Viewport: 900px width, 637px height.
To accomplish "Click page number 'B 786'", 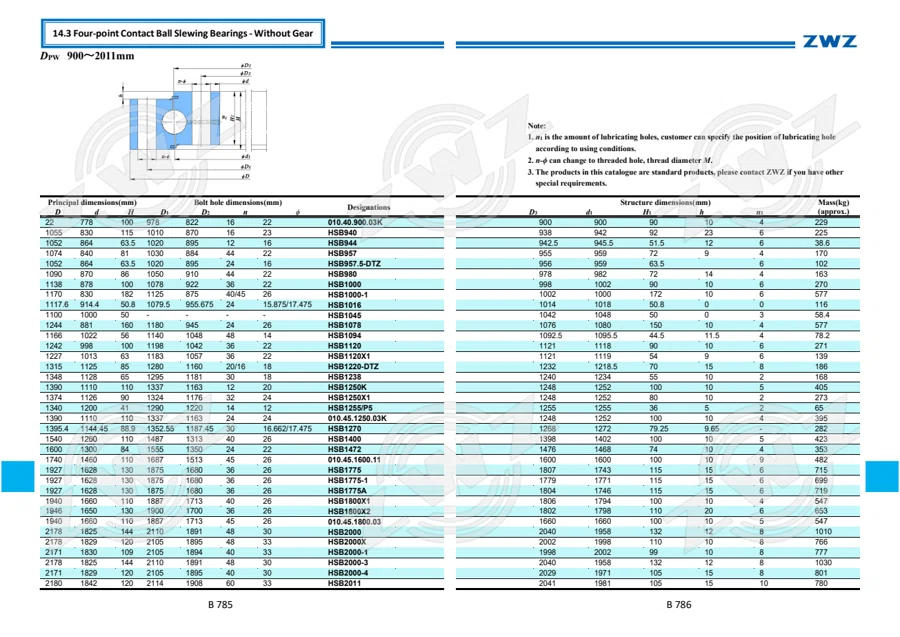I will point(679,604).
